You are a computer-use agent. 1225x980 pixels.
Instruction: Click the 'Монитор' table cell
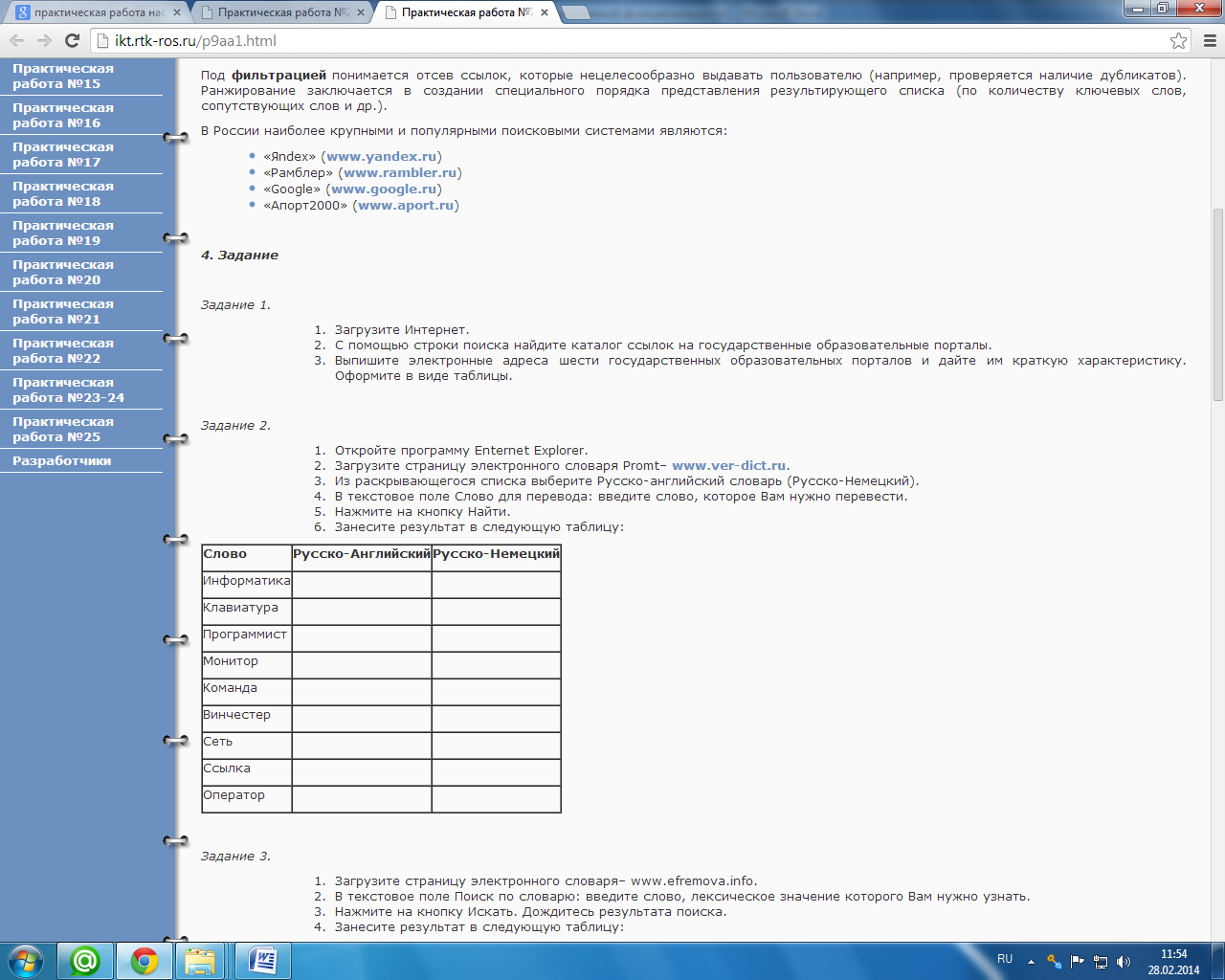pyautogui.click(x=247, y=664)
